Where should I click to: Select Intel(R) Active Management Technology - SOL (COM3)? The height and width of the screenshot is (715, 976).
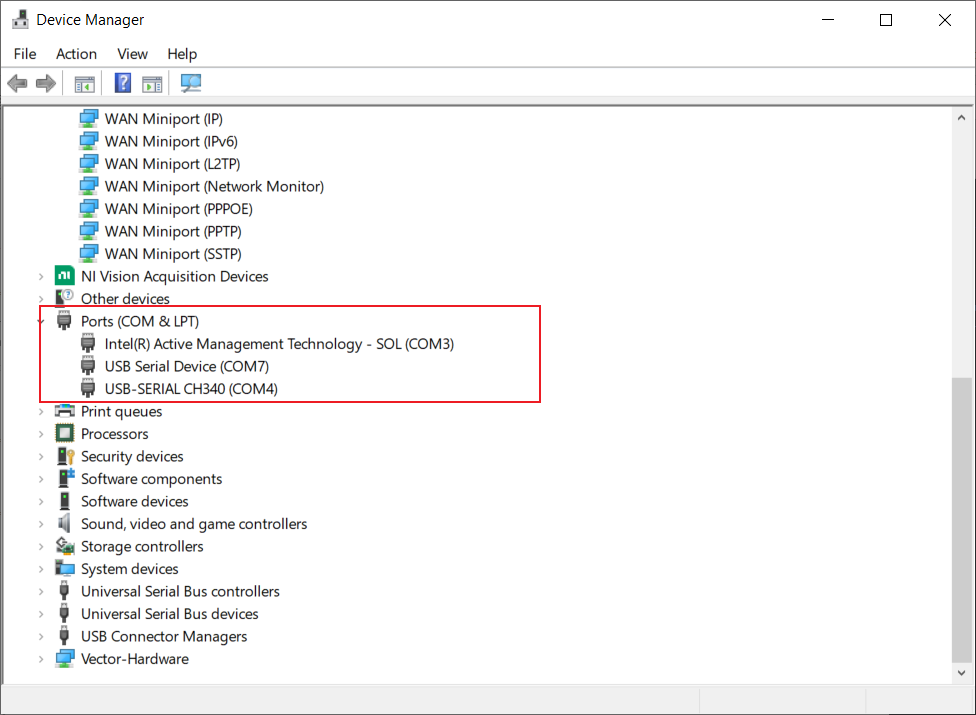coord(279,343)
